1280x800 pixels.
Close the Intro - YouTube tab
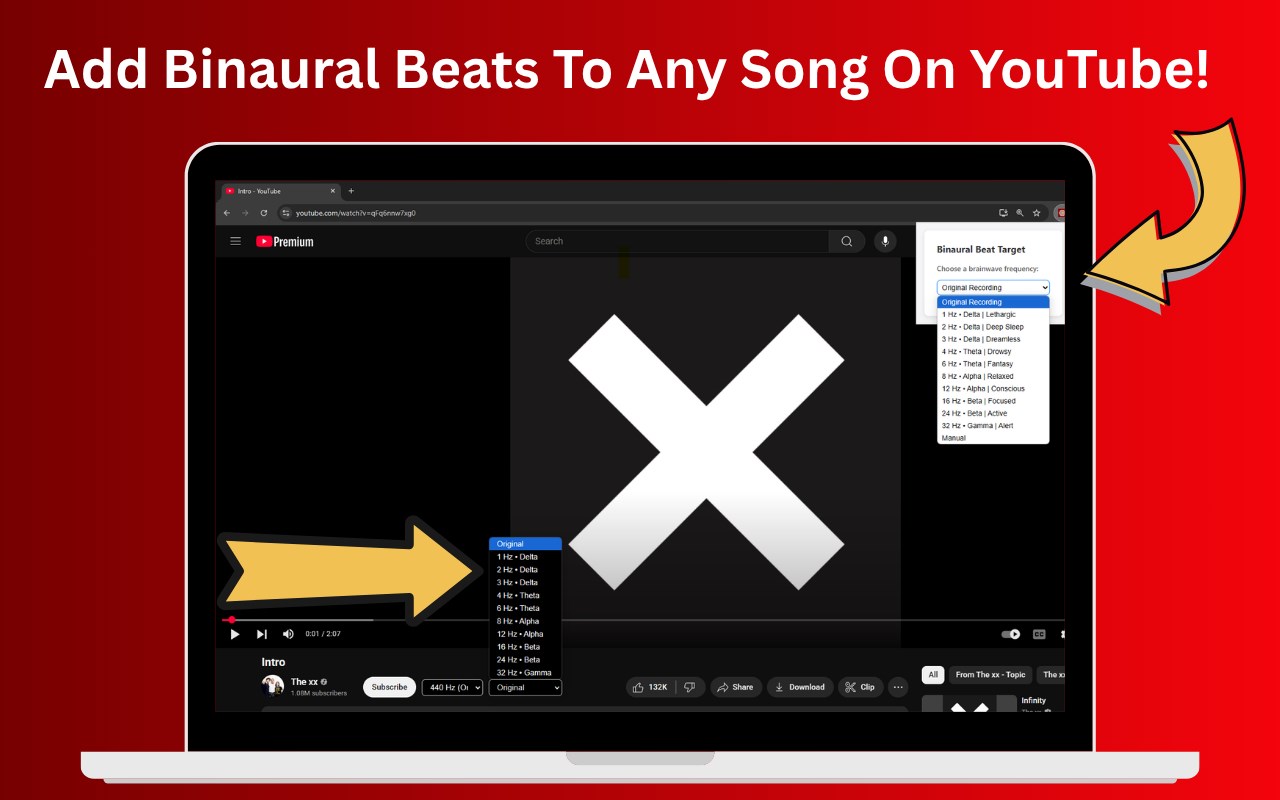tap(333, 191)
